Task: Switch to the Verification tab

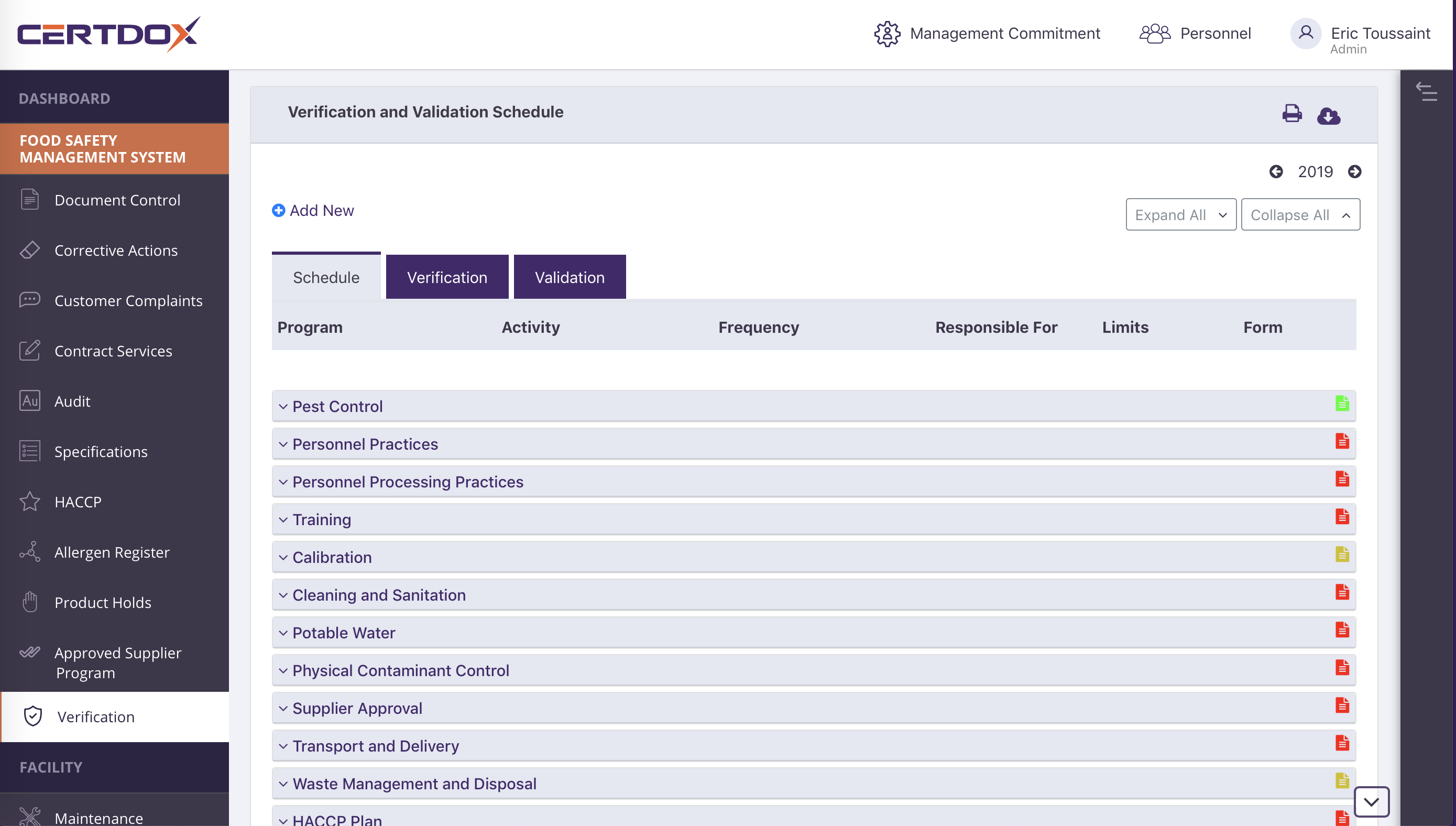Action: (447, 277)
